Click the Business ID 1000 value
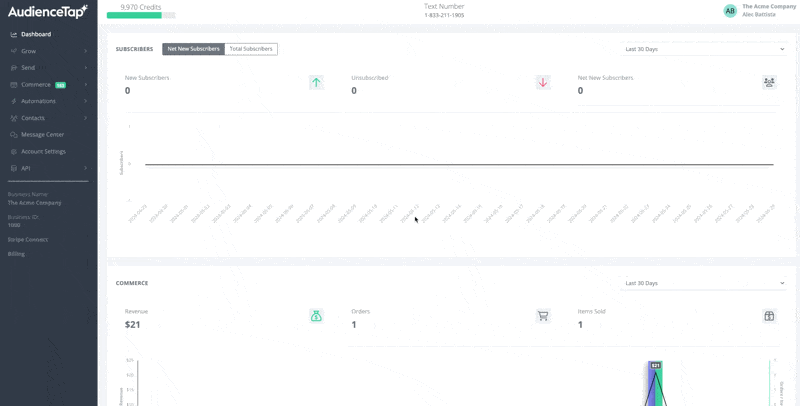The image size is (800, 406). pos(14,225)
